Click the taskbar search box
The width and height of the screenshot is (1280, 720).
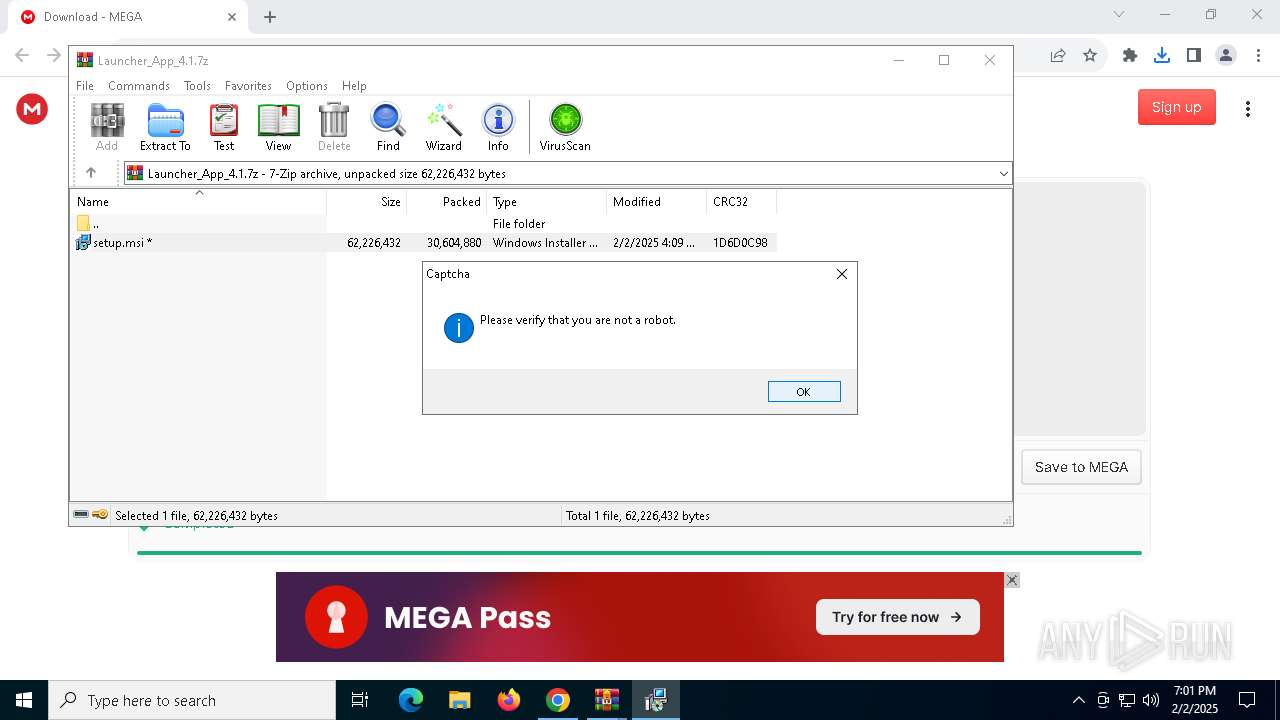(192, 700)
